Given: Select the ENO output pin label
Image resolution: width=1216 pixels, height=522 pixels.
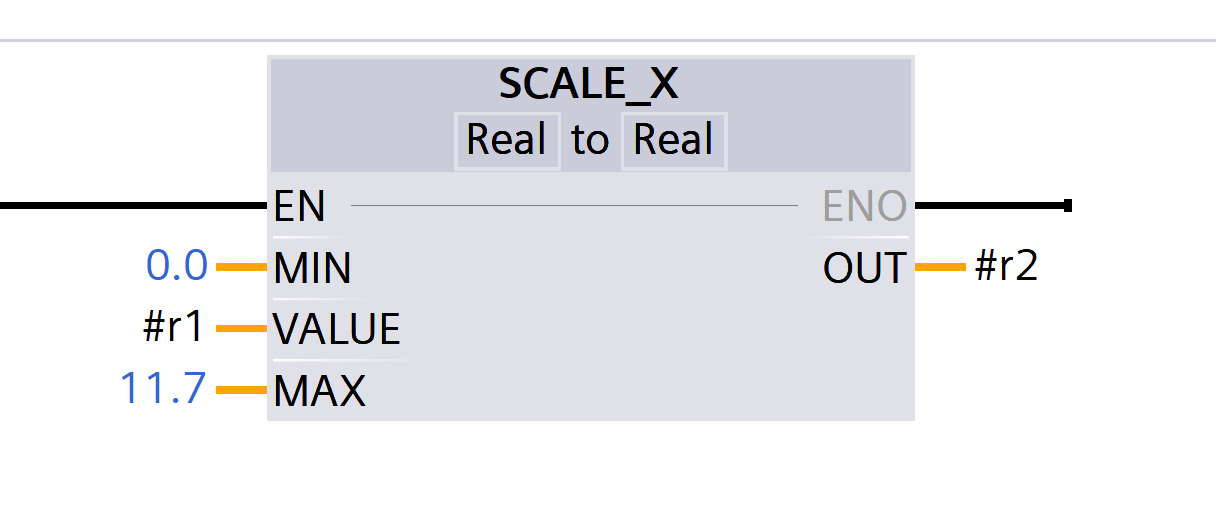Looking at the screenshot, I should 864,207.
